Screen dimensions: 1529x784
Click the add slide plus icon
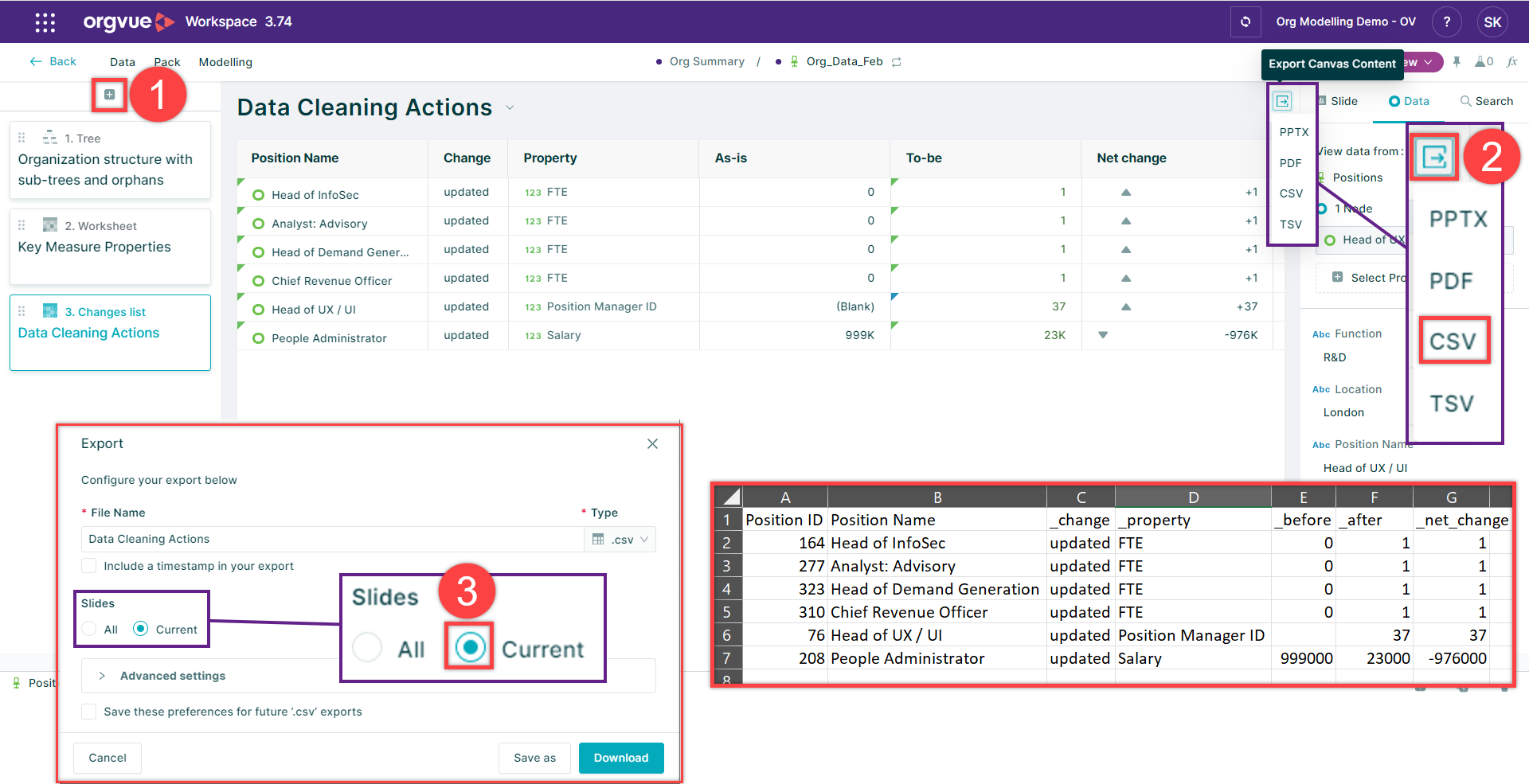[x=109, y=95]
